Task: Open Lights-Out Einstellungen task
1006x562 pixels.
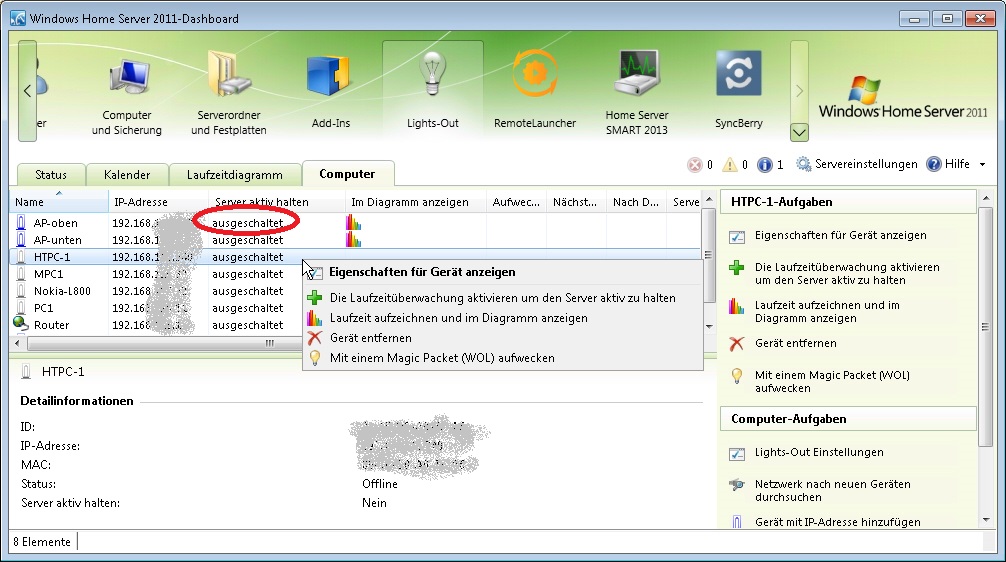Action: click(x=819, y=452)
